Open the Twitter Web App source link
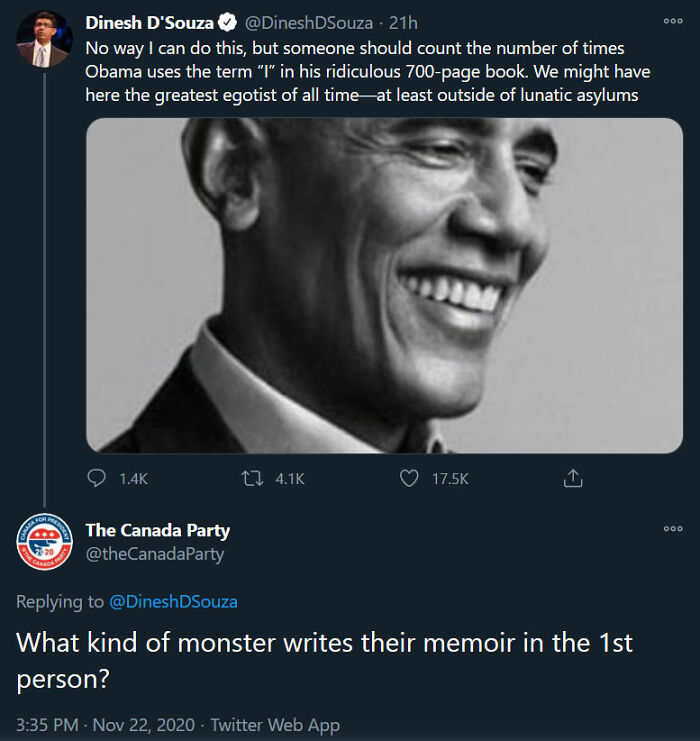The width and height of the screenshot is (700, 741). (x=275, y=725)
